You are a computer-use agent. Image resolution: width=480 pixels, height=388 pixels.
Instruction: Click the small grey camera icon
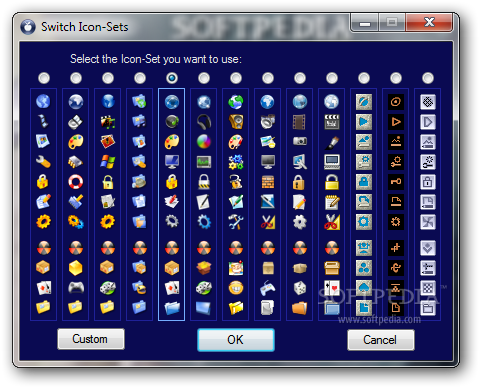(x=300, y=142)
